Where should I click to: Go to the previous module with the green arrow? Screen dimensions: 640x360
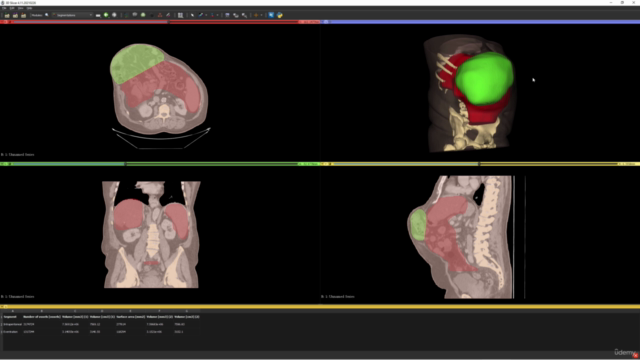[106, 15]
